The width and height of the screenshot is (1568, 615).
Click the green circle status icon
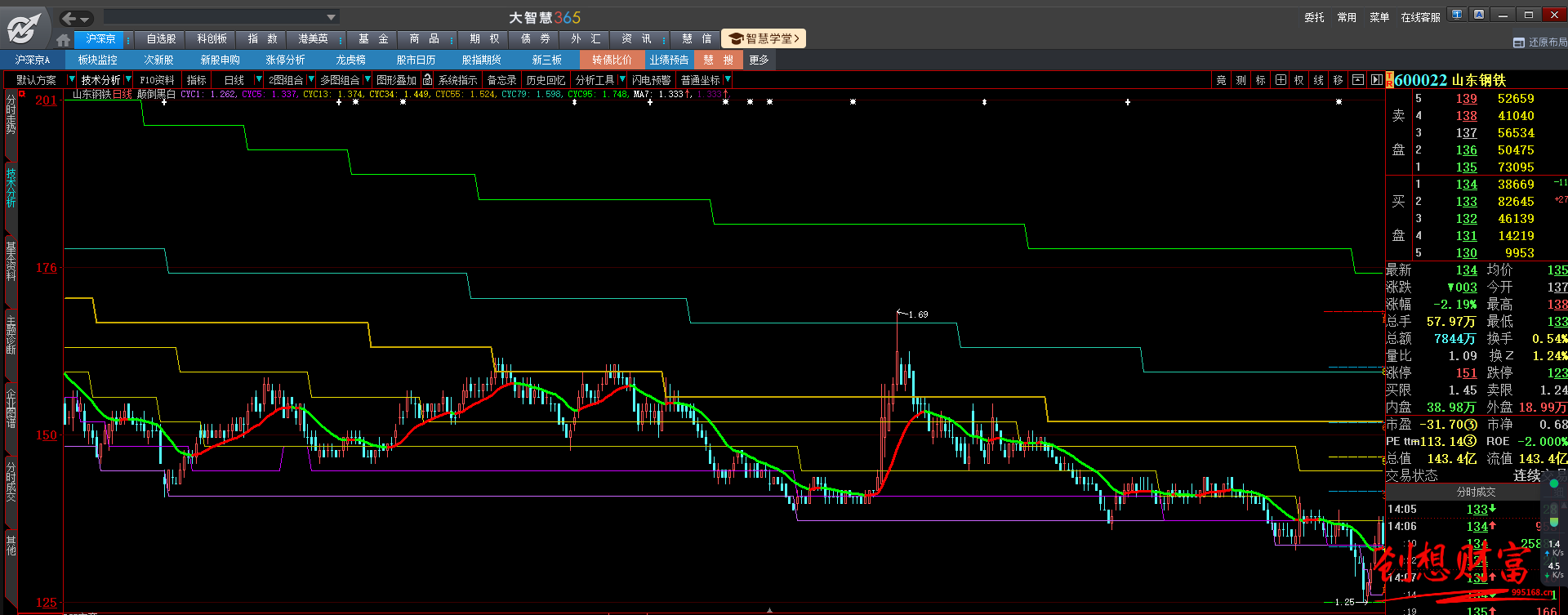tap(1554, 484)
